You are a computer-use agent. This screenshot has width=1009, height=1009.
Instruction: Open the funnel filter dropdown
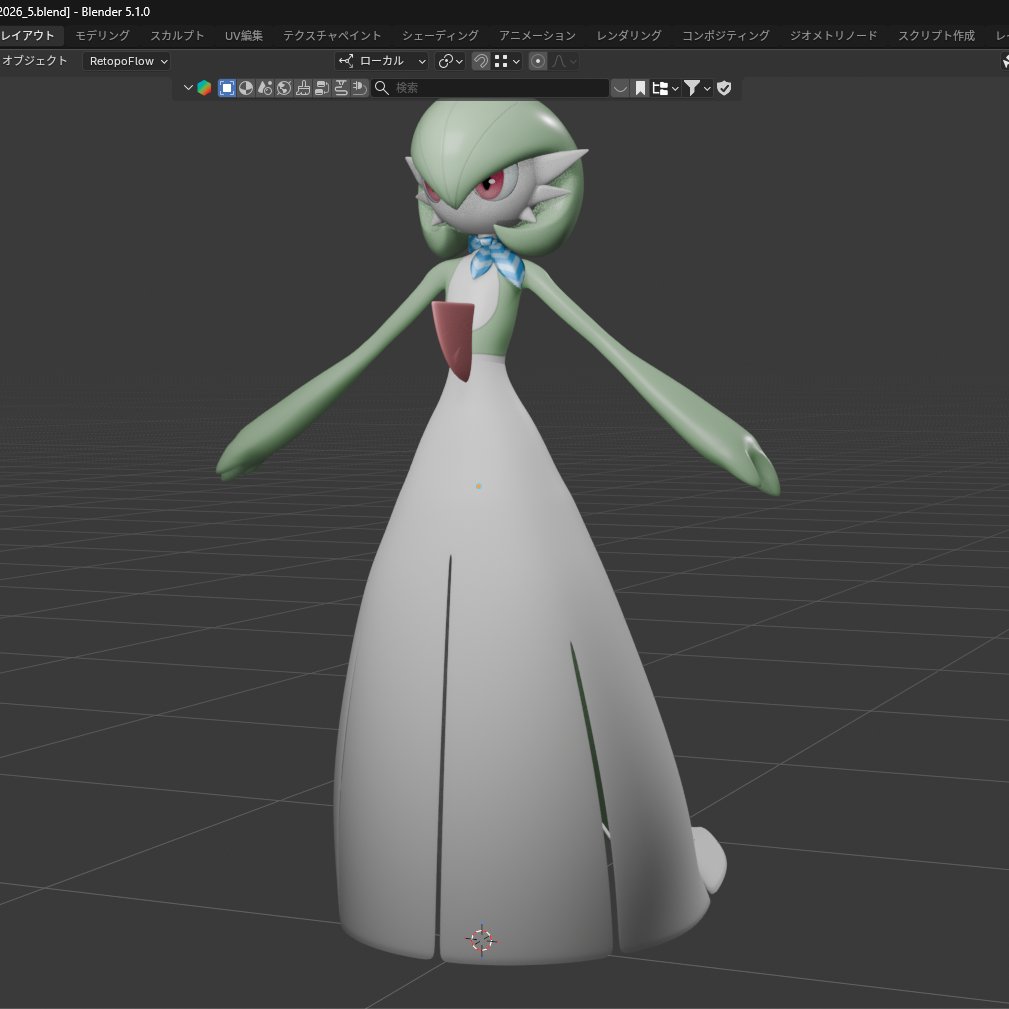[697, 88]
